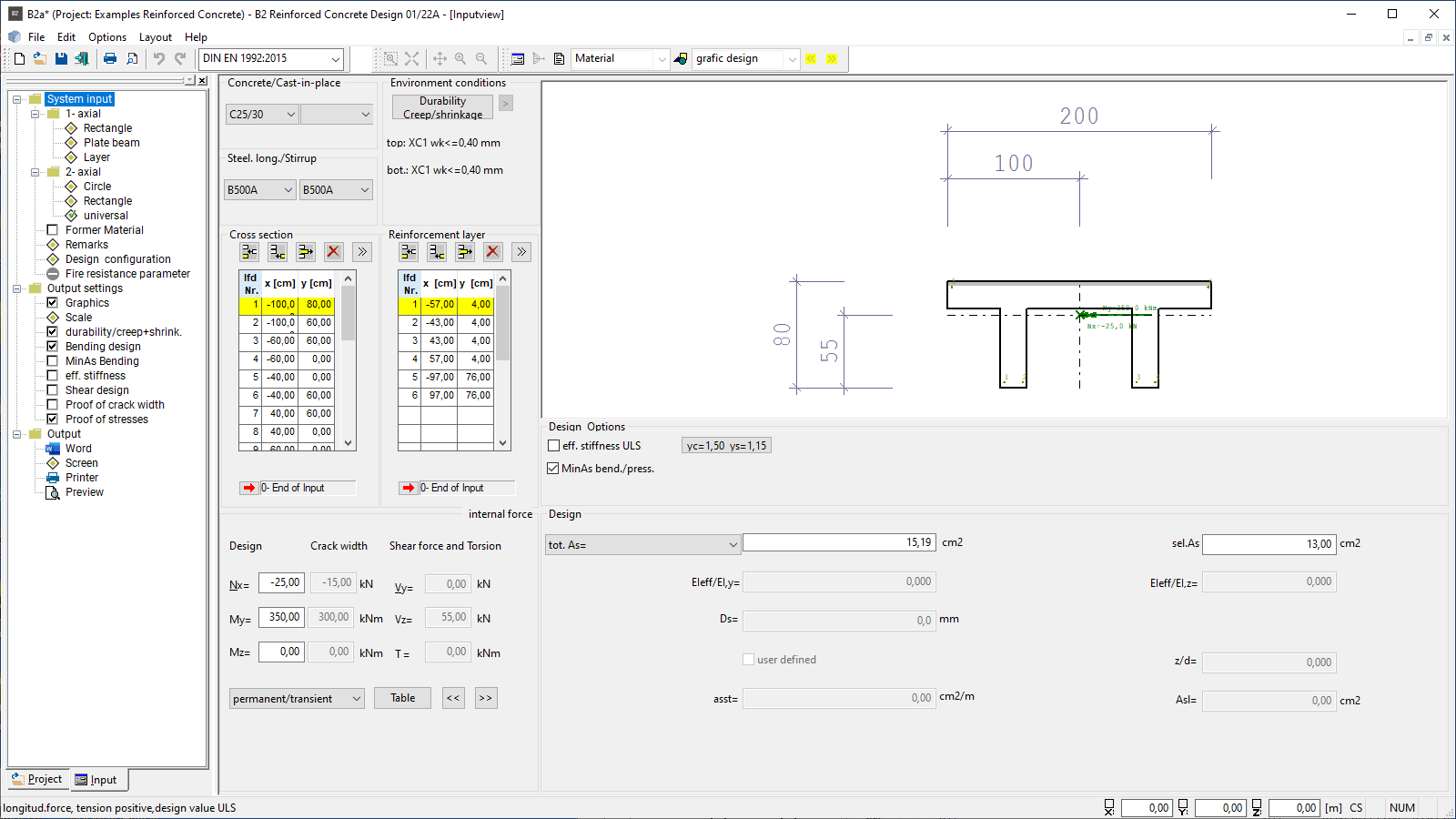Image resolution: width=1456 pixels, height=819 pixels.
Task: Click the zoom window icon
Action: pyautogui.click(x=390, y=59)
